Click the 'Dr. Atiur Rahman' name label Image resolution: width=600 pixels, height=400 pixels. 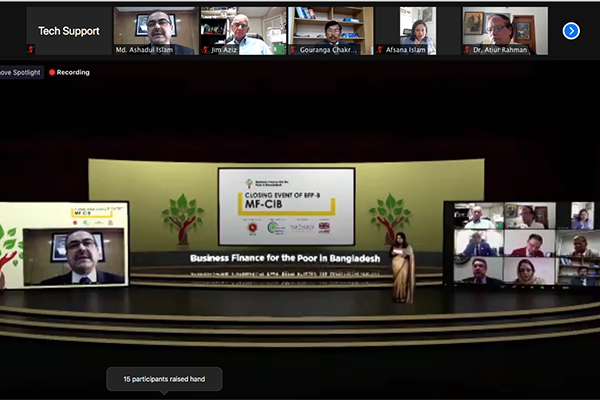500,50
